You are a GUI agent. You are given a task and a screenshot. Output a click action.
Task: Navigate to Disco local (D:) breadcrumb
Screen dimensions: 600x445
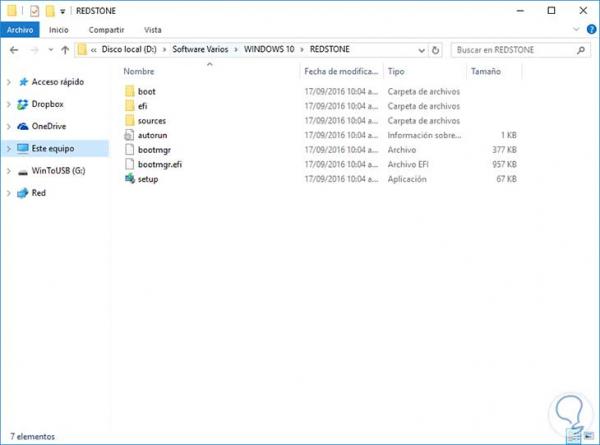point(129,49)
